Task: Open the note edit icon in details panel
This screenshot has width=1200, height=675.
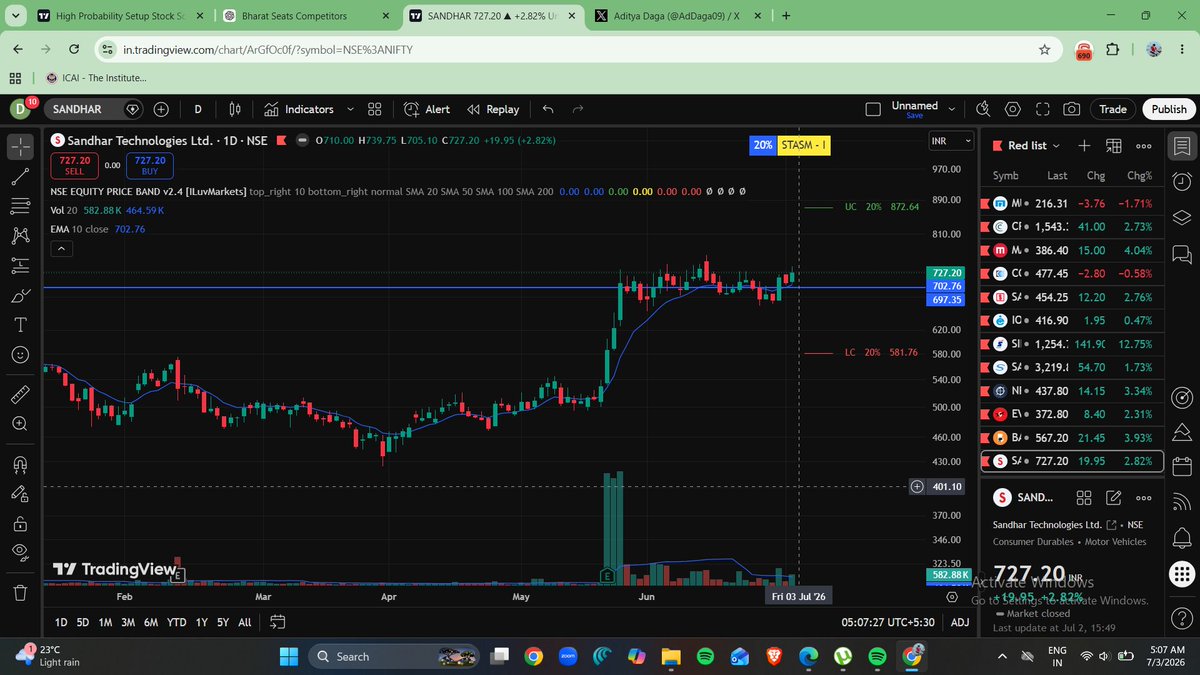Action: pyautogui.click(x=1114, y=498)
